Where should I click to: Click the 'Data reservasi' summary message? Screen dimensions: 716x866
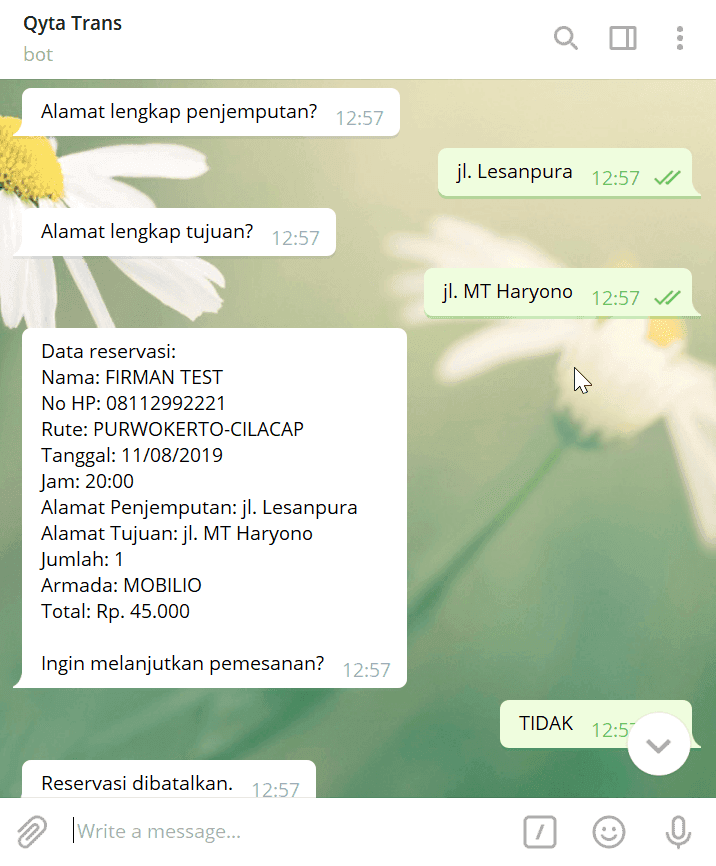click(214, 508)
